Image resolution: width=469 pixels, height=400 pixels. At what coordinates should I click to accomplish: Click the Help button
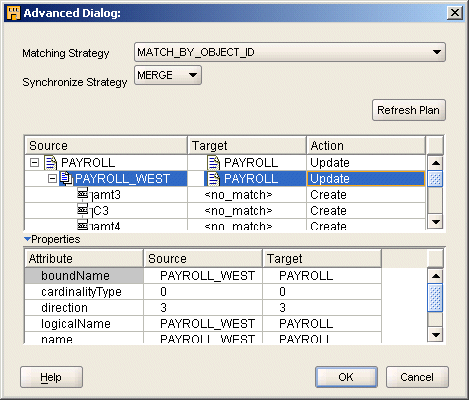[51, 377]
